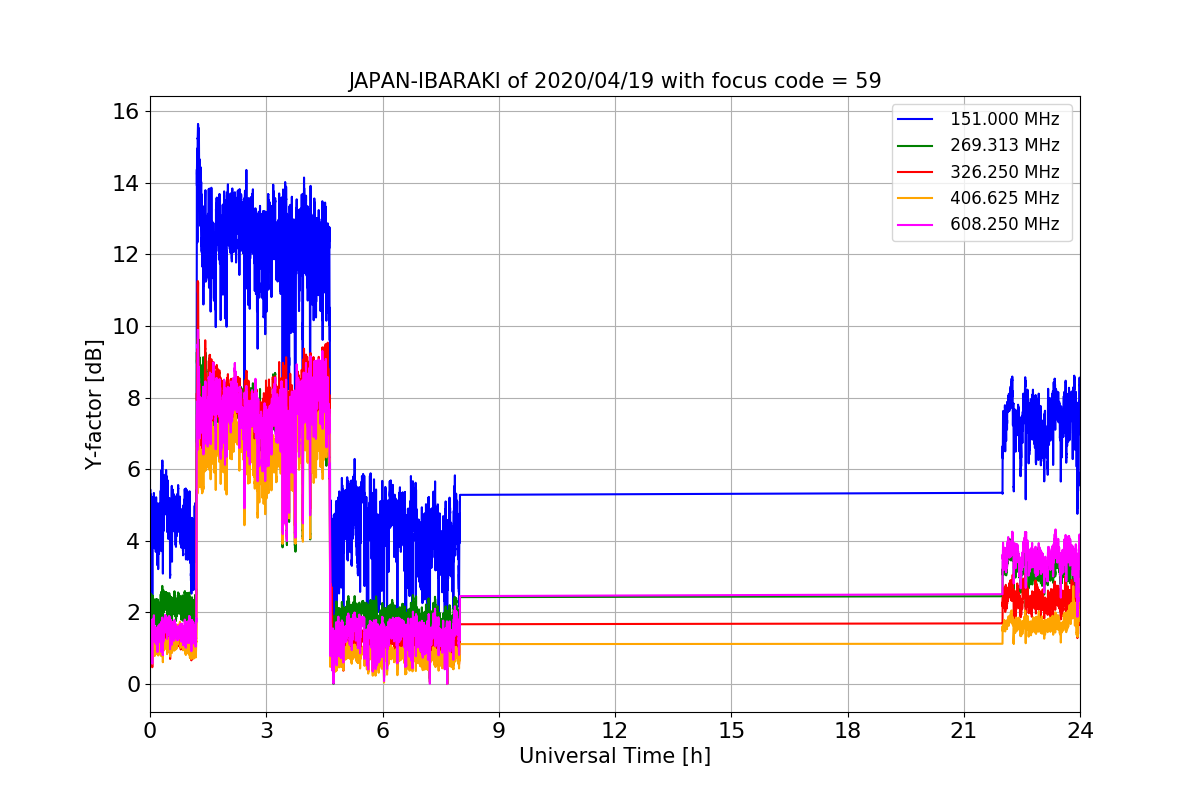
Task: Click the flat red 326.250 MHz line at 18 h
Action: coord(847,623)
